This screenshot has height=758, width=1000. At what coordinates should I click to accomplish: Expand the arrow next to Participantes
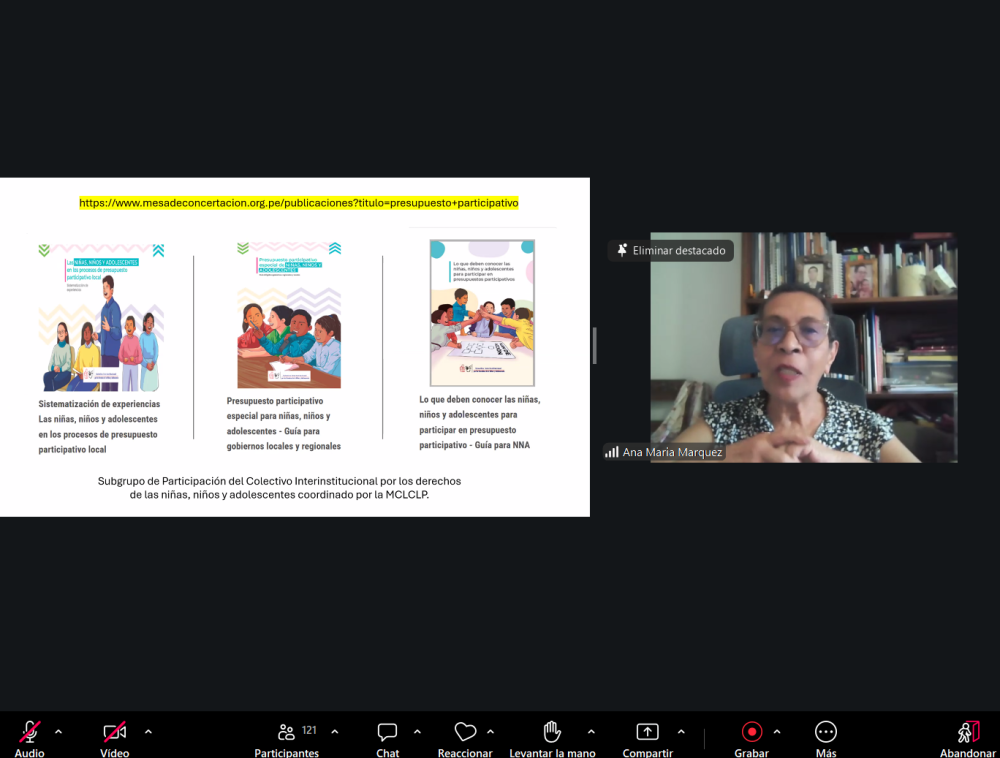point(334,732)
